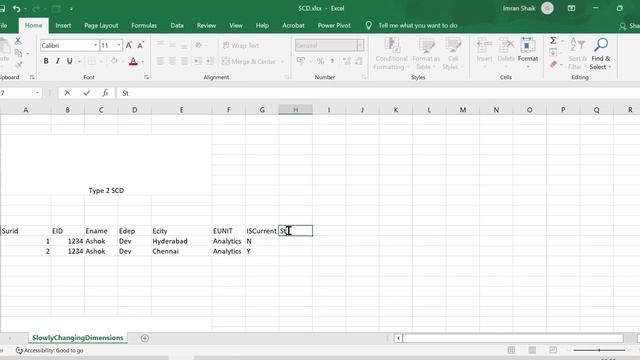
Task: Click the lightbulb Tell me icon
Action: 369,25
